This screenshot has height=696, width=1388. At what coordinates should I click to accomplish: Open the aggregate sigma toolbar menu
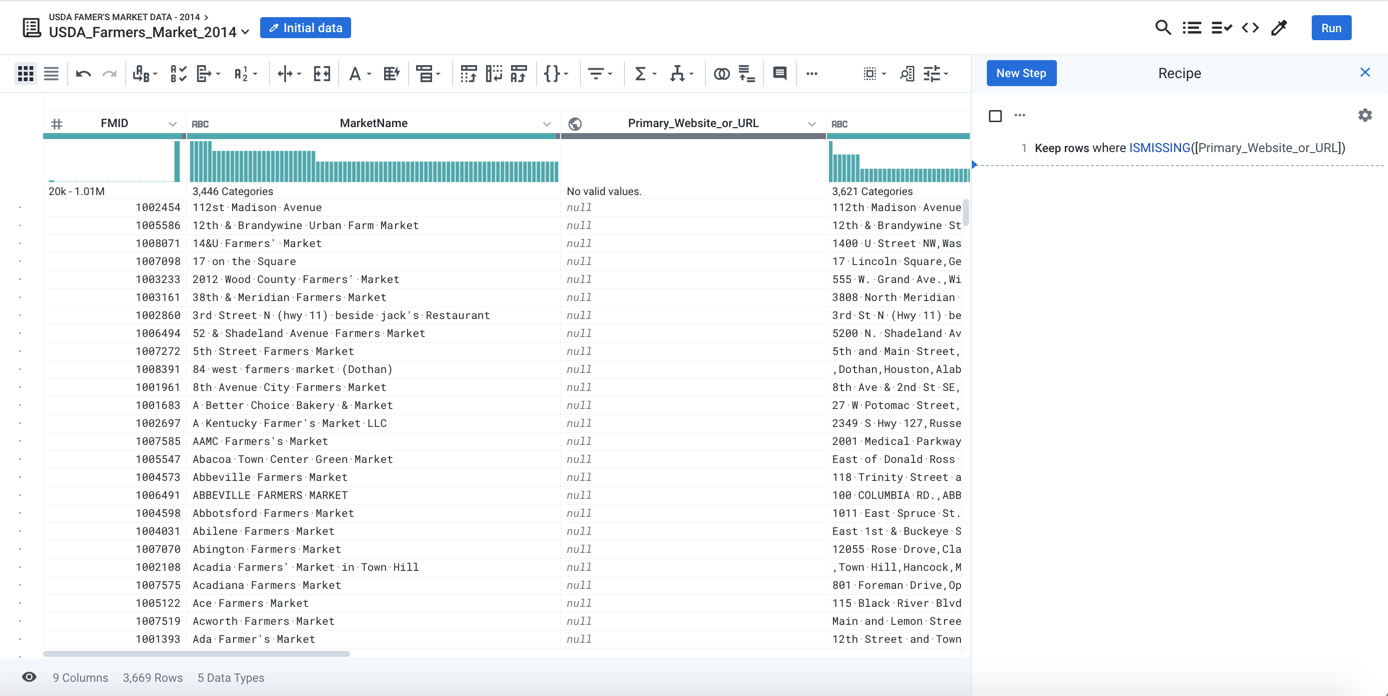coord(642,74)
